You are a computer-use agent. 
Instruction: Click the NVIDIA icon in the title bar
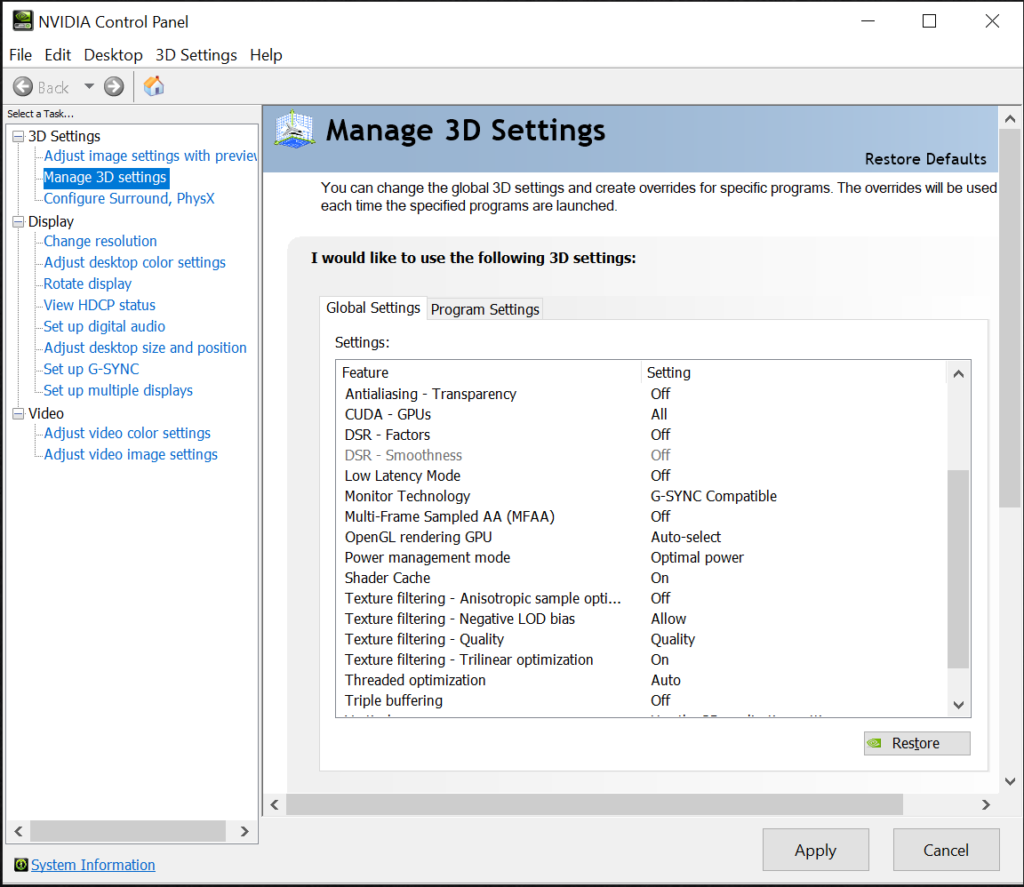point(21,20)
